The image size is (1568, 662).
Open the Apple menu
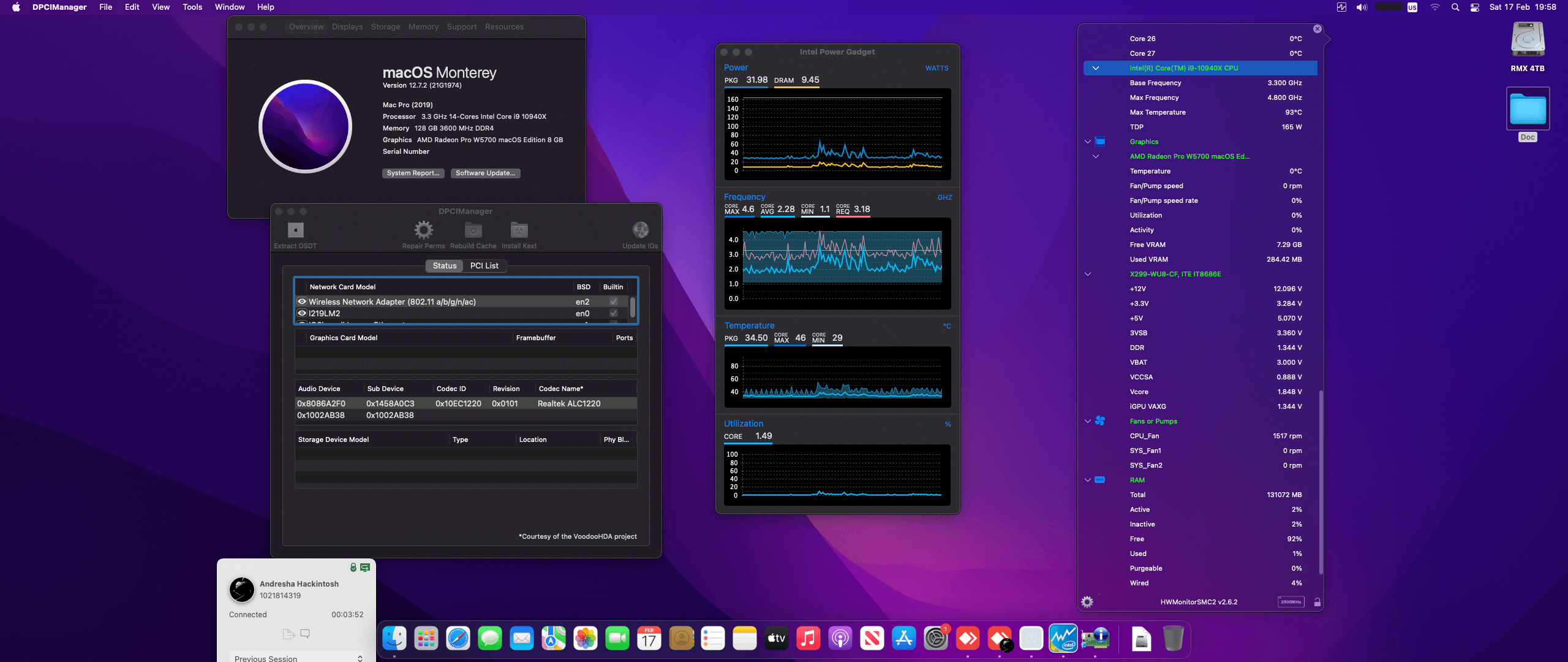tap(16, 7)
